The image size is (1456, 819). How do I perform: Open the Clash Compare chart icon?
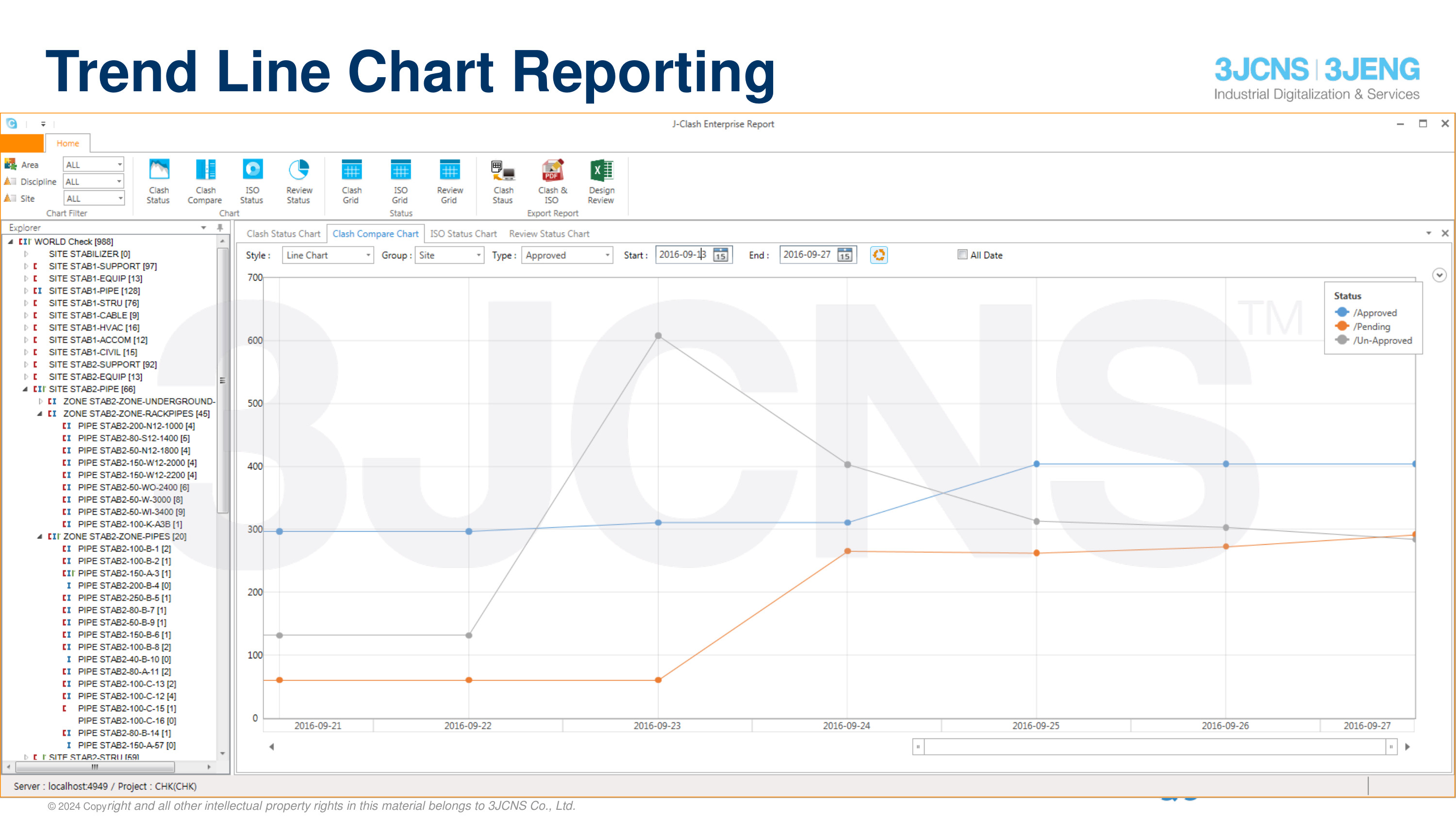coord(205,182)
